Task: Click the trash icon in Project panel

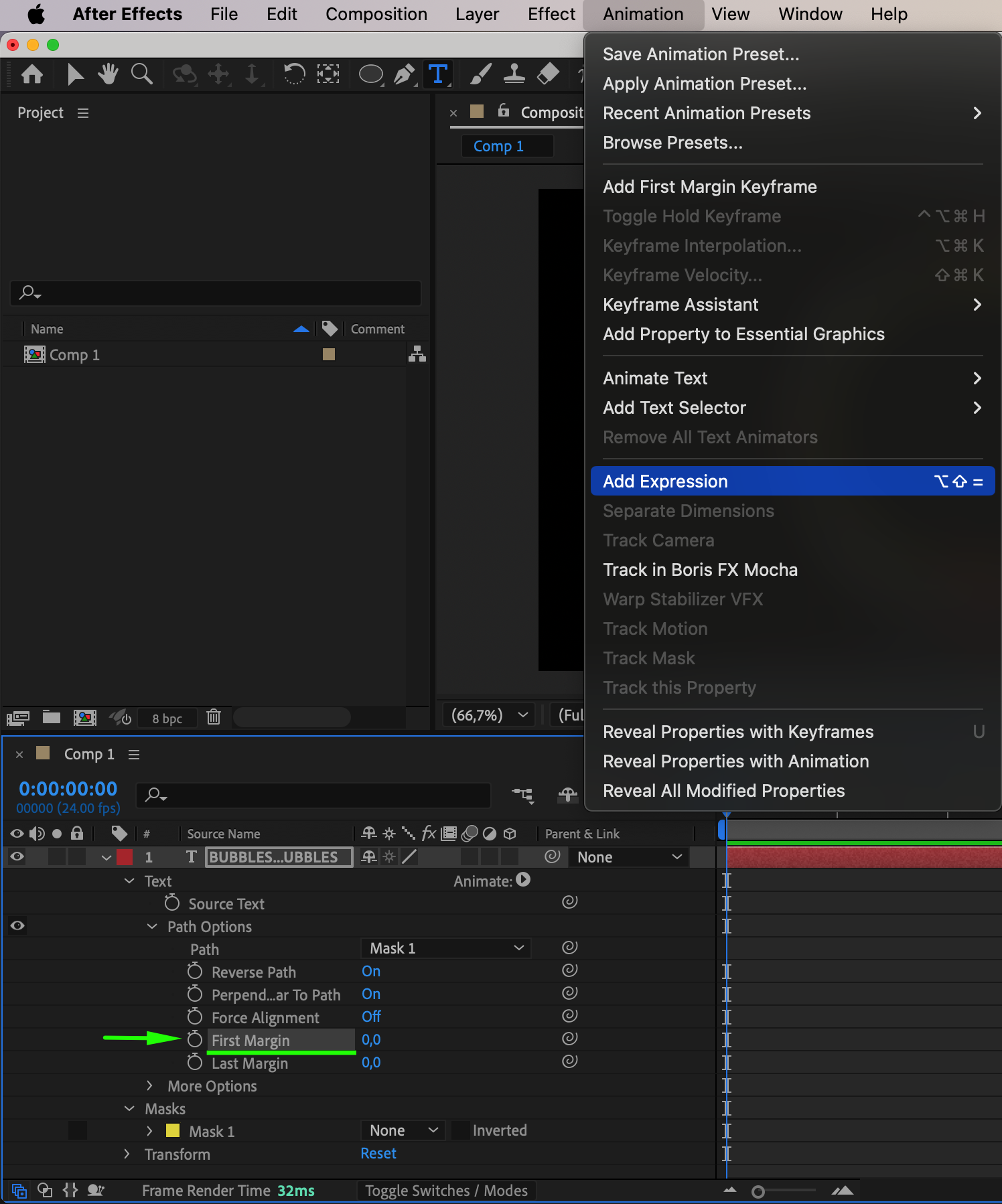Action: tap(214, 717)
